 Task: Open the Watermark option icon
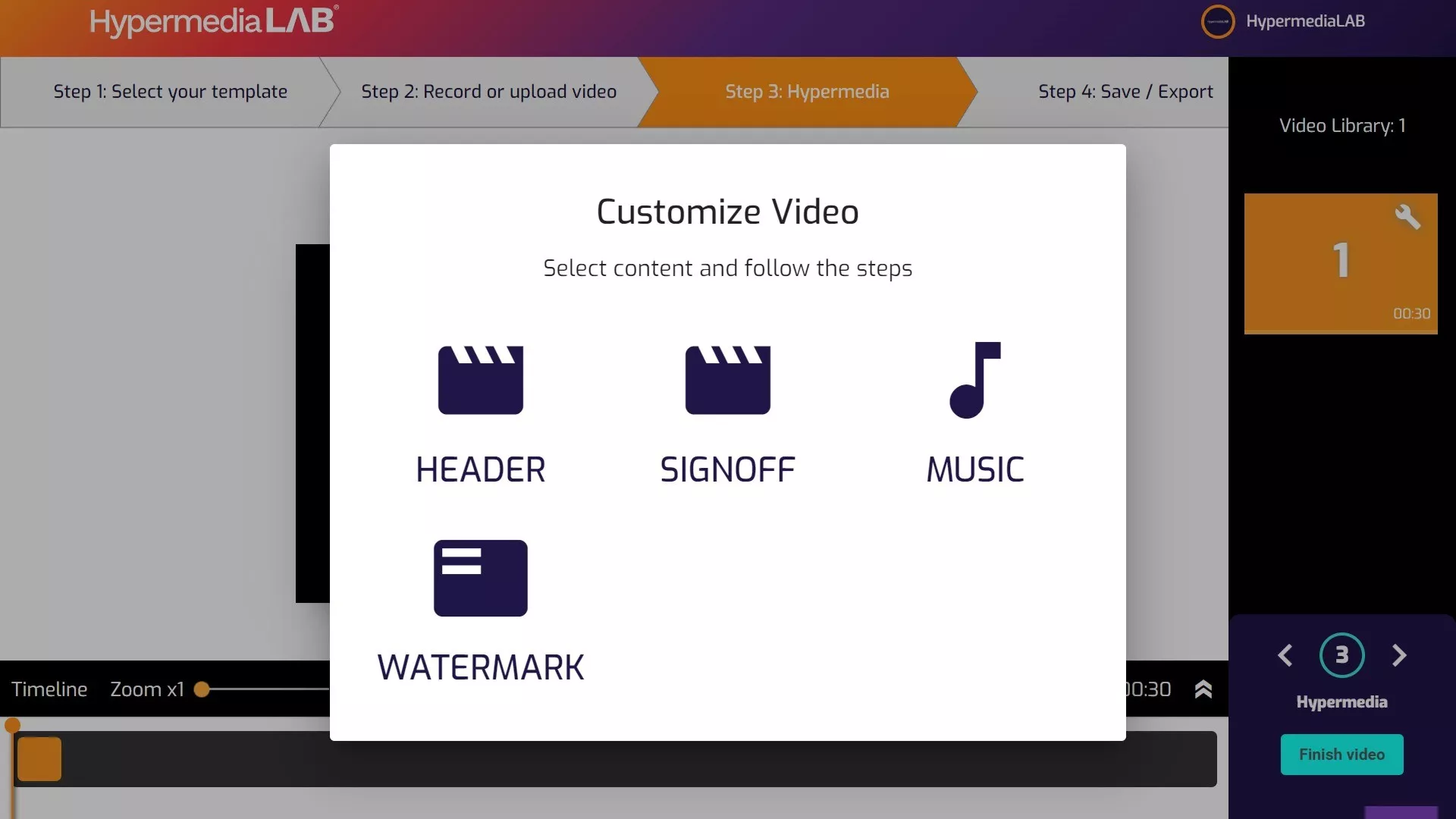coord(480,578)
